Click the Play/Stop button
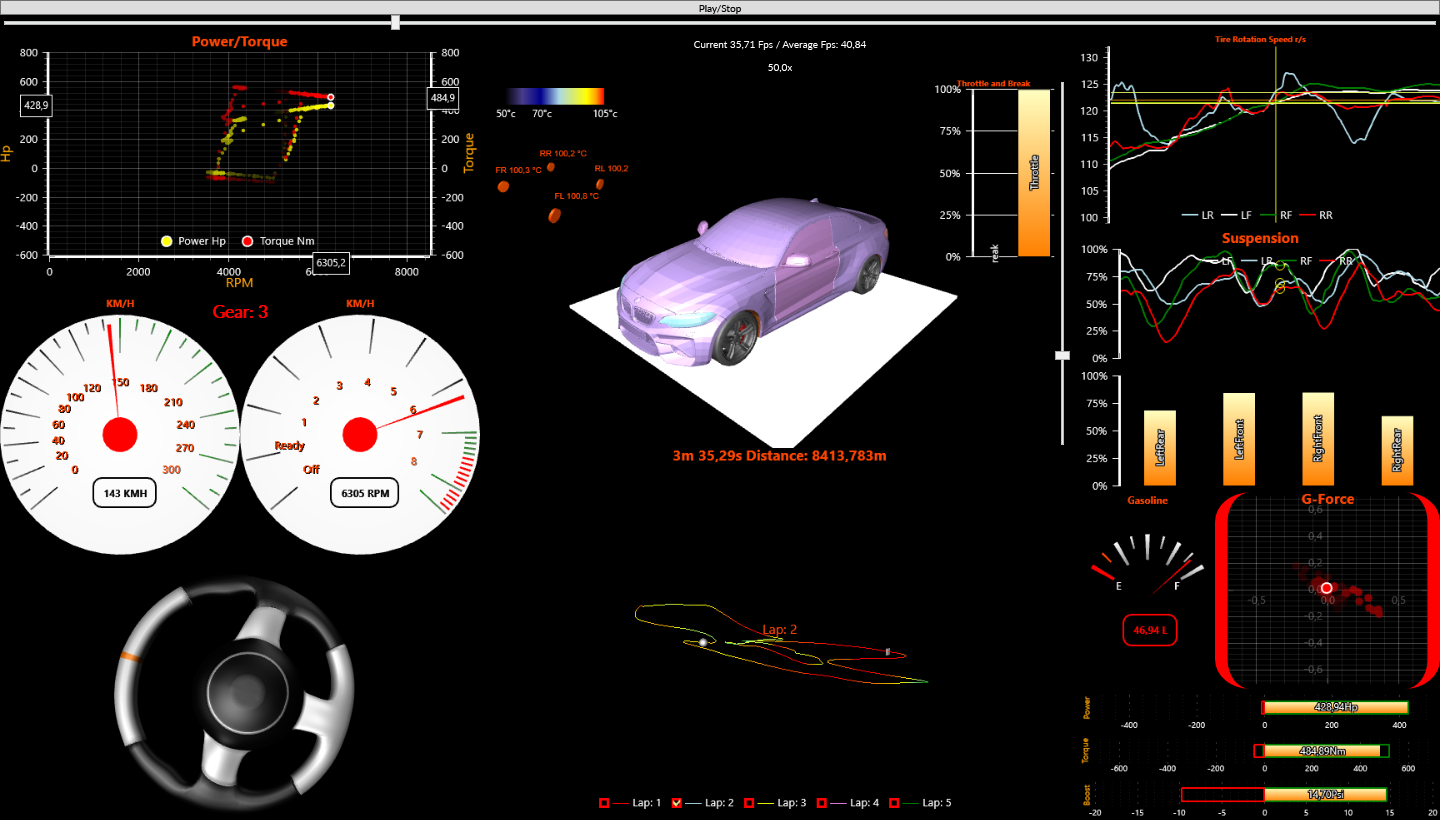This screenshot has width=1440, height=820. tap(720, 8)
